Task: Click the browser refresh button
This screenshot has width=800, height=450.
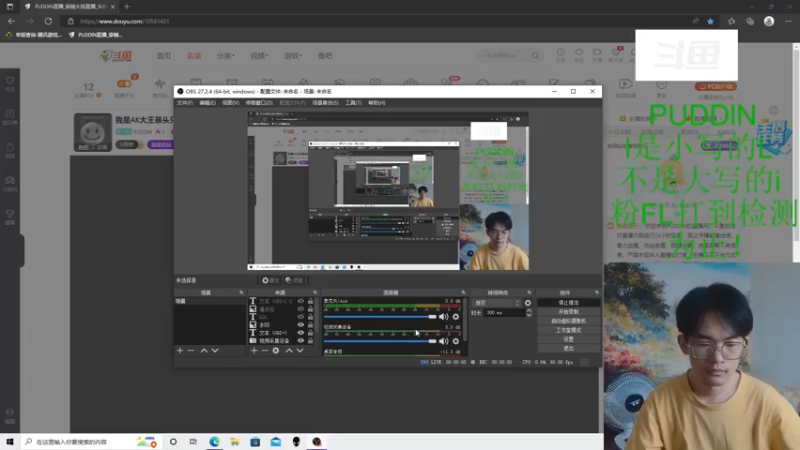Action: point(48,21)
